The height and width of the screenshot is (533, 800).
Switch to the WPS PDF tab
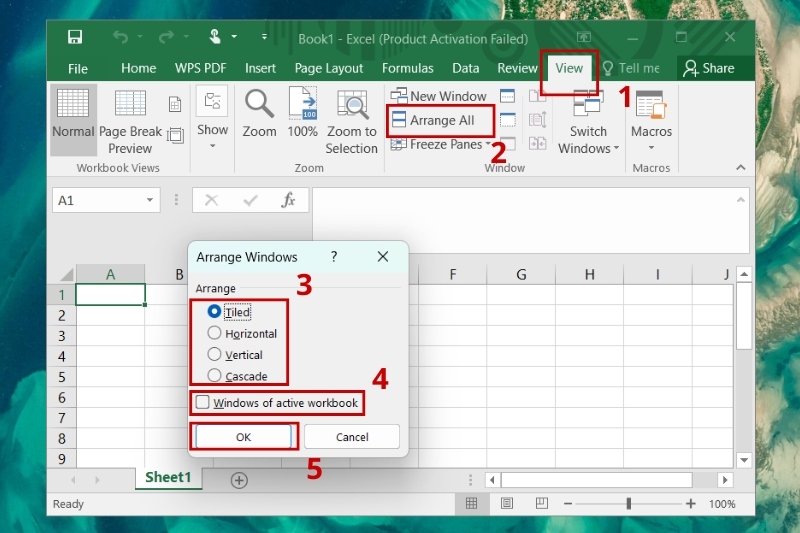coord(201,68)
